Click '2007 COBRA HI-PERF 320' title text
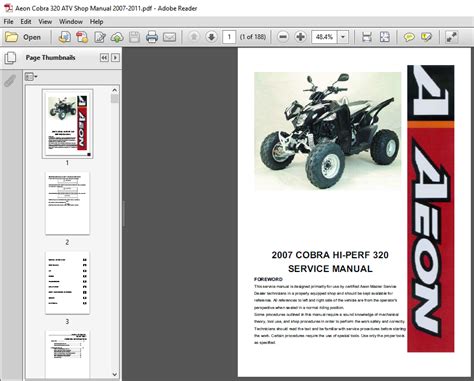This screenshot has height=381, width=474. pyautogui.click(x=330, y=255)
